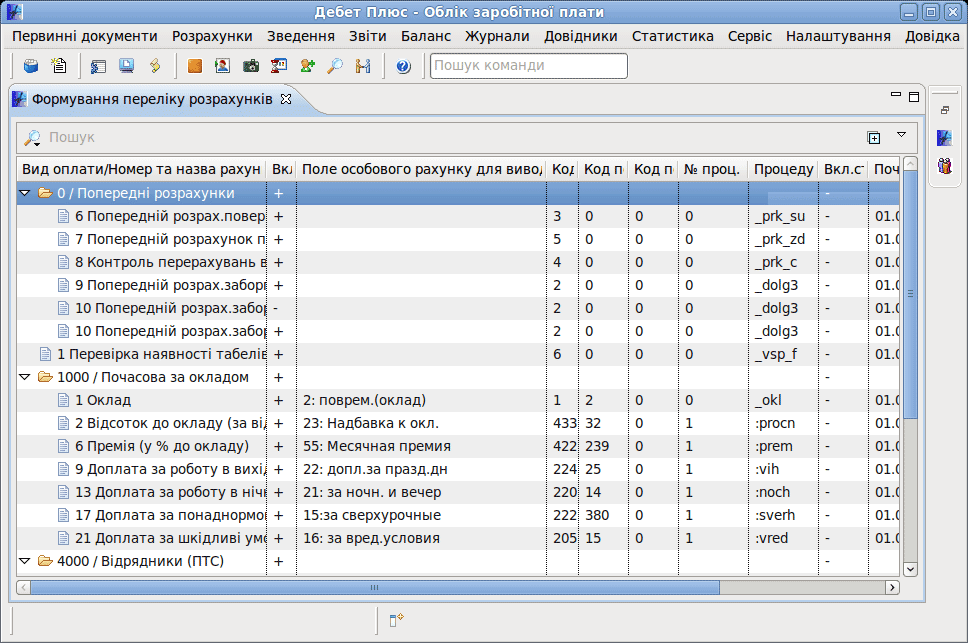Image resolution: width=968 pixels, height=643 pixels.
Task: Click the Вкл.ст column header
Action: pyautogui.click(x=843, y=169)
